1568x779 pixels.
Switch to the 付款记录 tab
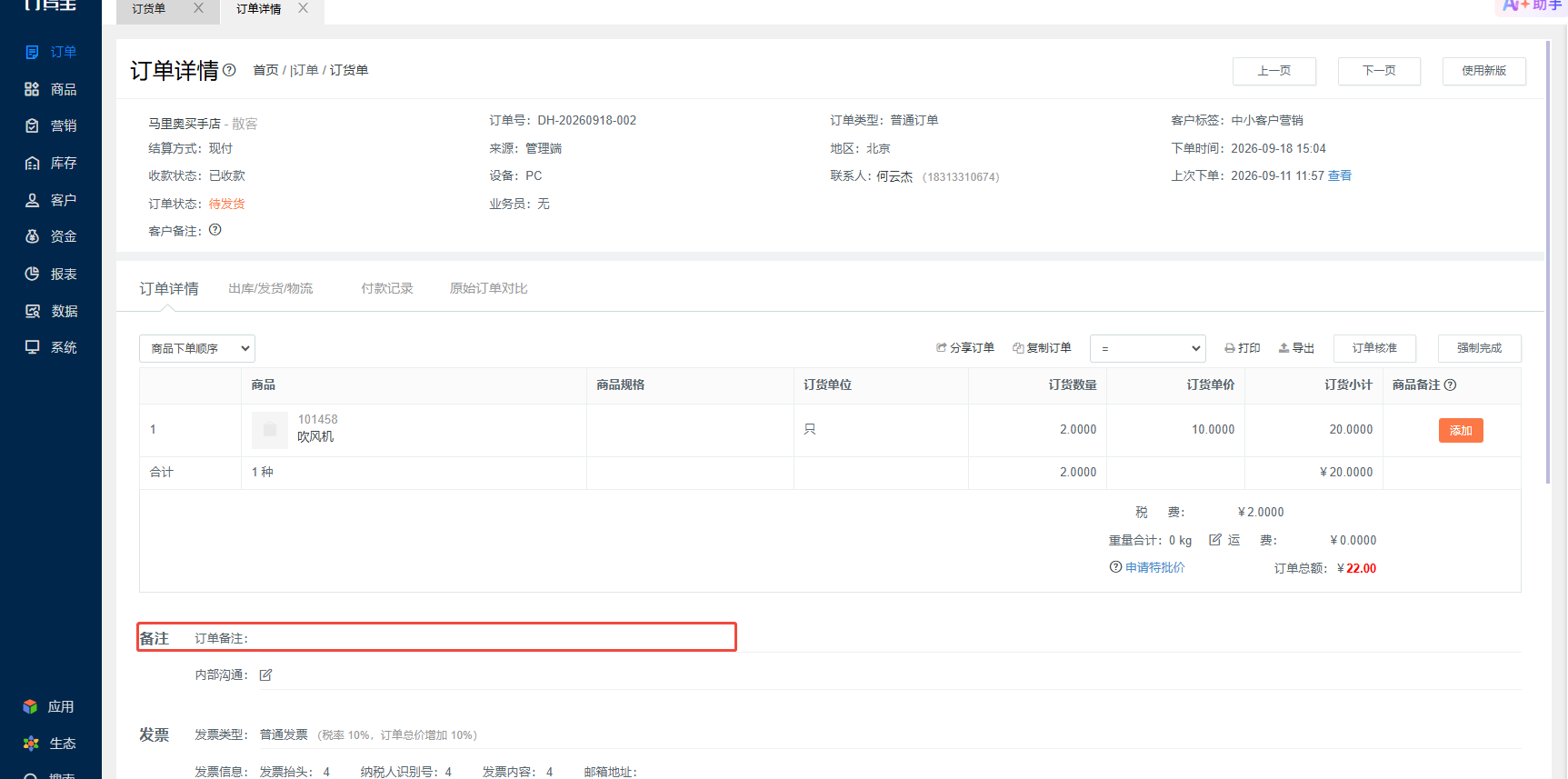(387, 288)
